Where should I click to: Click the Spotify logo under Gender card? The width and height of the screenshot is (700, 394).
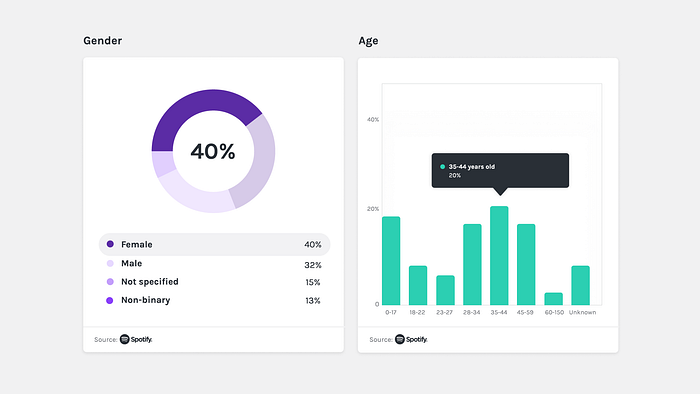point(136,340)
